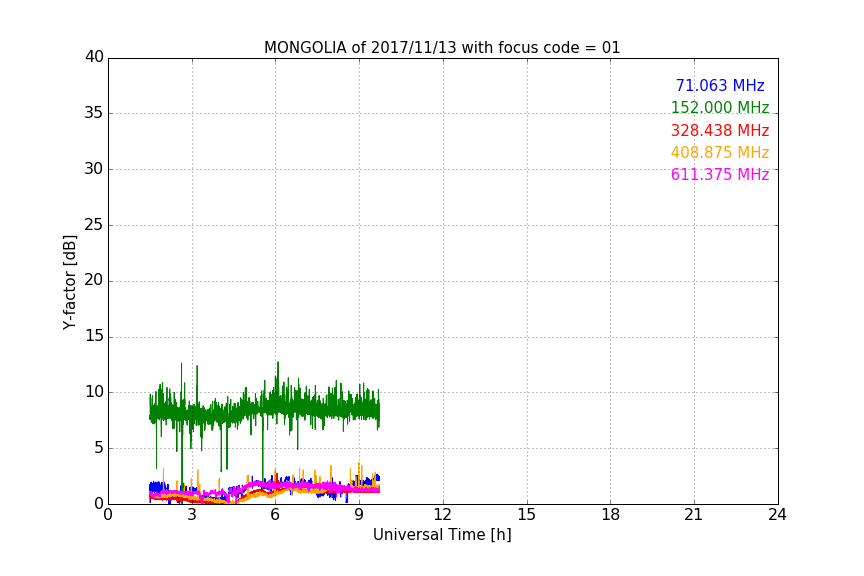The width and height of the screenshot is (864, 576).
Task: Select the 408.875 MHz legend label
Action: [720, 153]
